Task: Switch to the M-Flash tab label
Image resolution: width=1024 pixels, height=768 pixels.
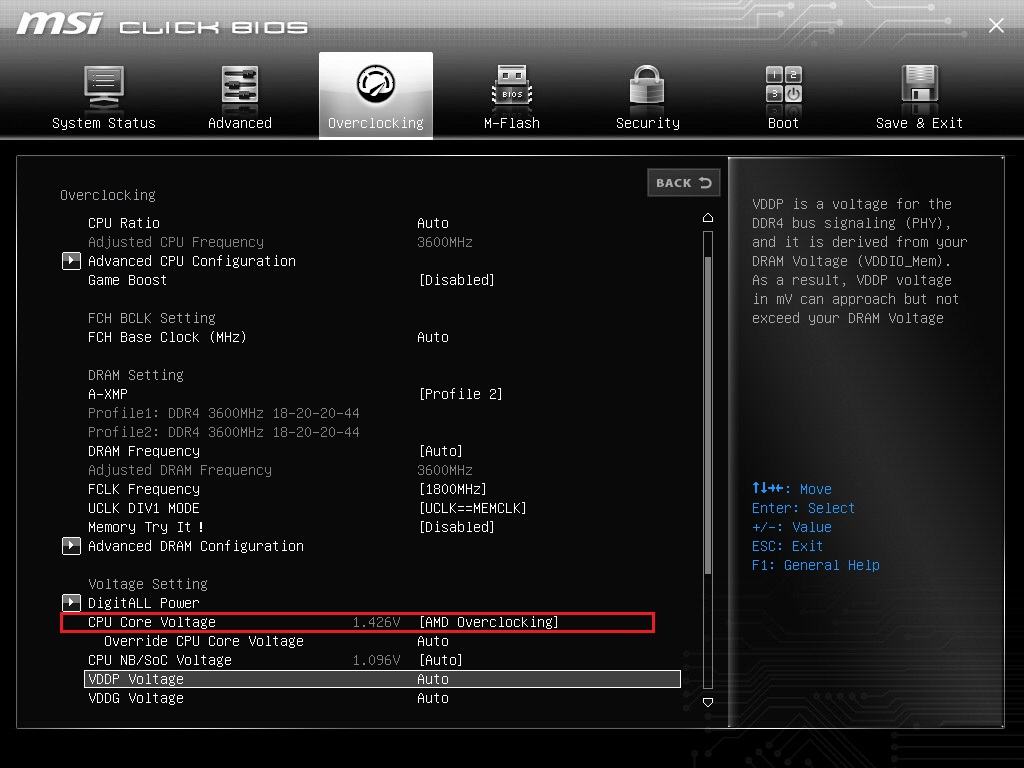Action: click(x=512, y=123)
